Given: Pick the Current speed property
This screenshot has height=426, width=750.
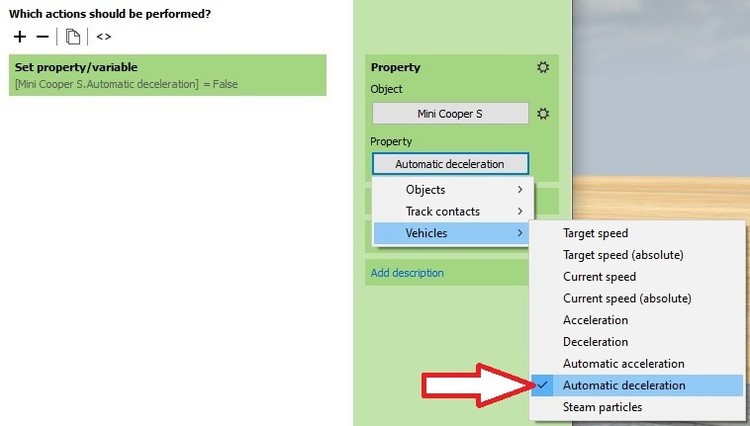Looking at the screenshot, I should (600, 277).
